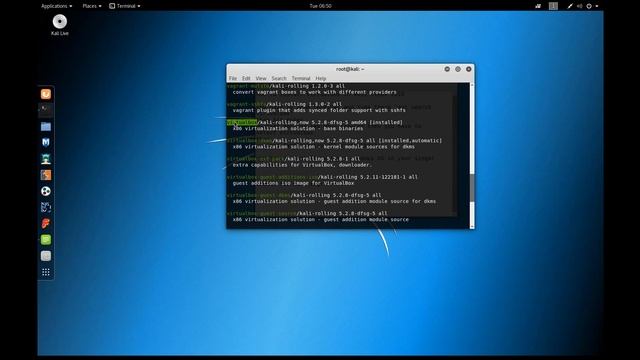This screenshot has width=640, height=360.
Task: Click the recording camera icon in top bar
Action: (538, 6)
